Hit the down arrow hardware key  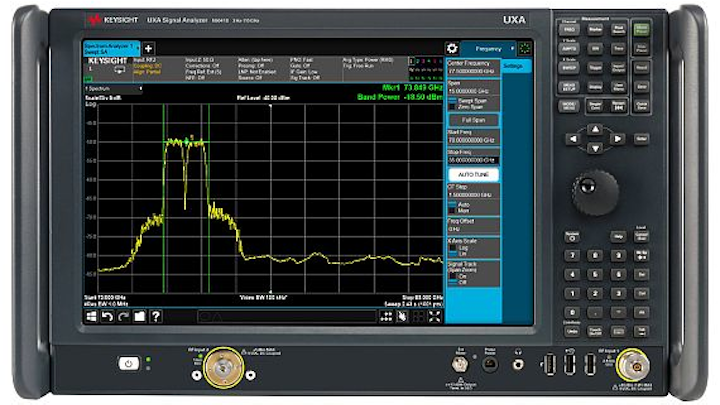tap(595, 148)
